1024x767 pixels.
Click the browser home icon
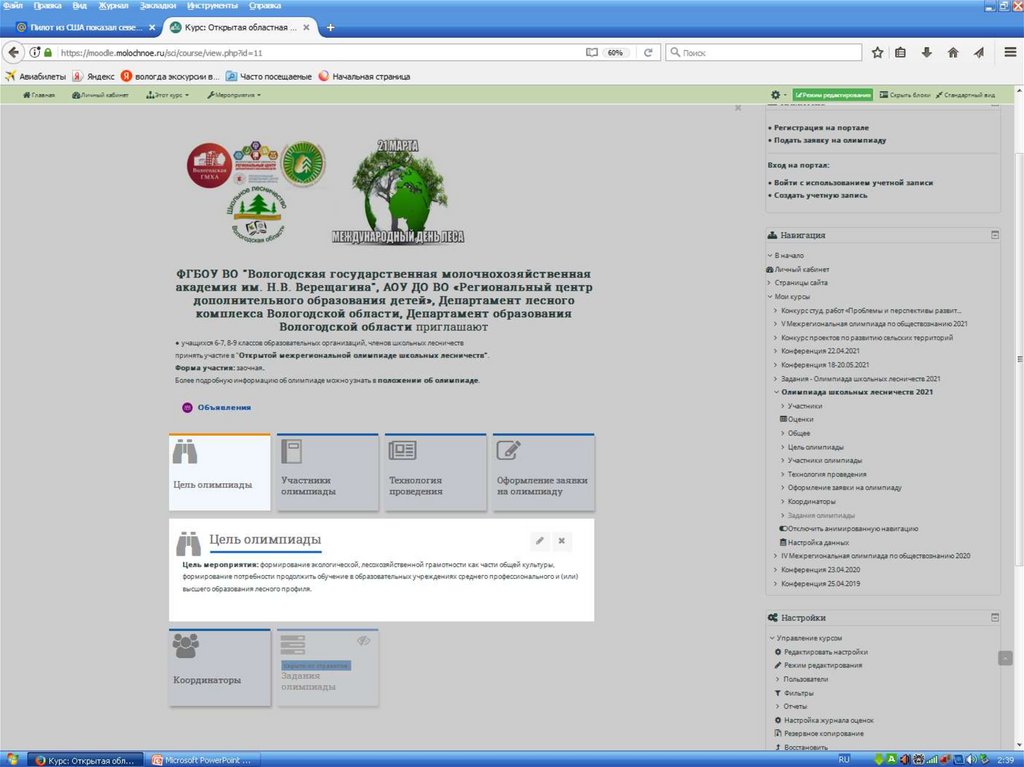click(x=953, y=52)
